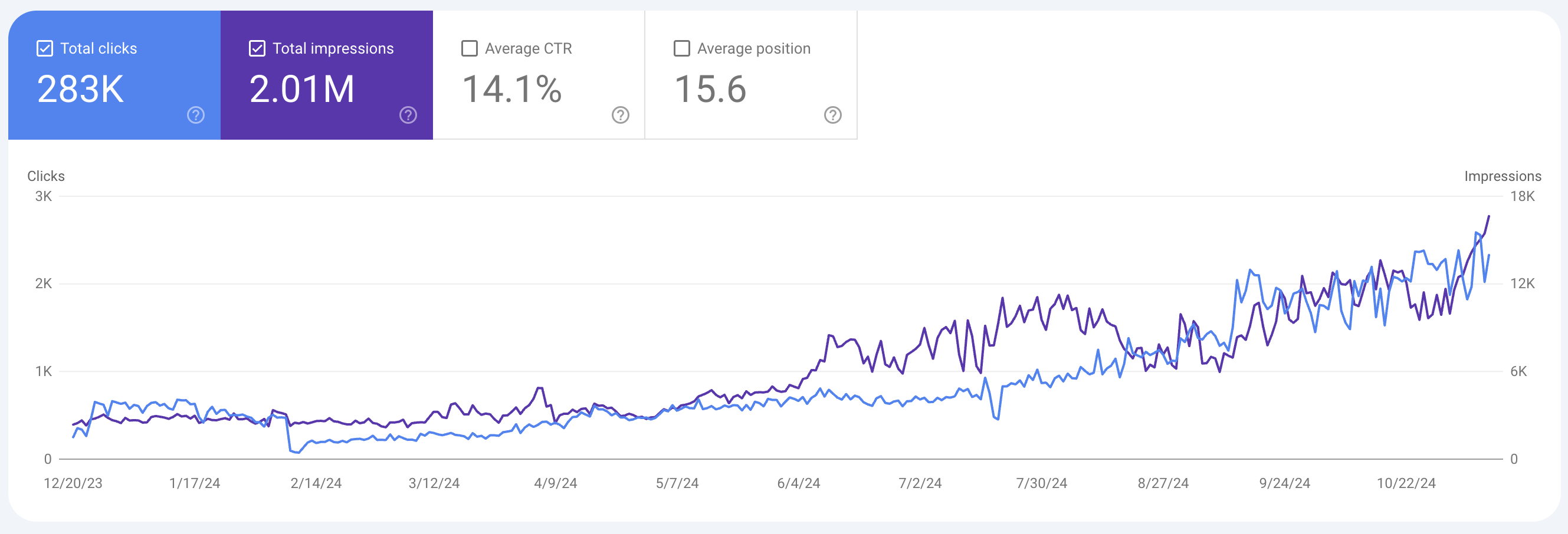The height and width of the screenshot is (534, 1568).
Task: Select the 14.1% average CTR card
Action: 539,75
